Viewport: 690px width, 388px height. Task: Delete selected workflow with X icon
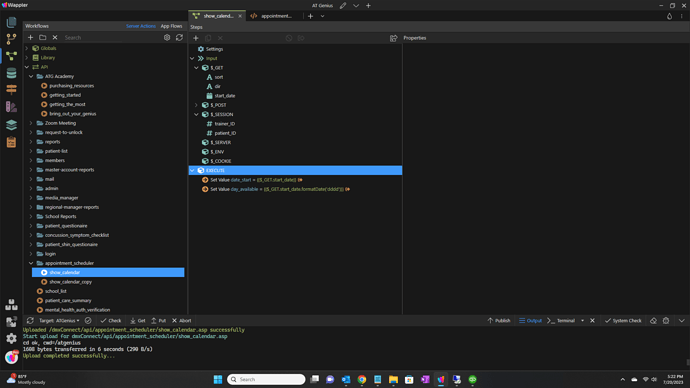coord(55,37)
